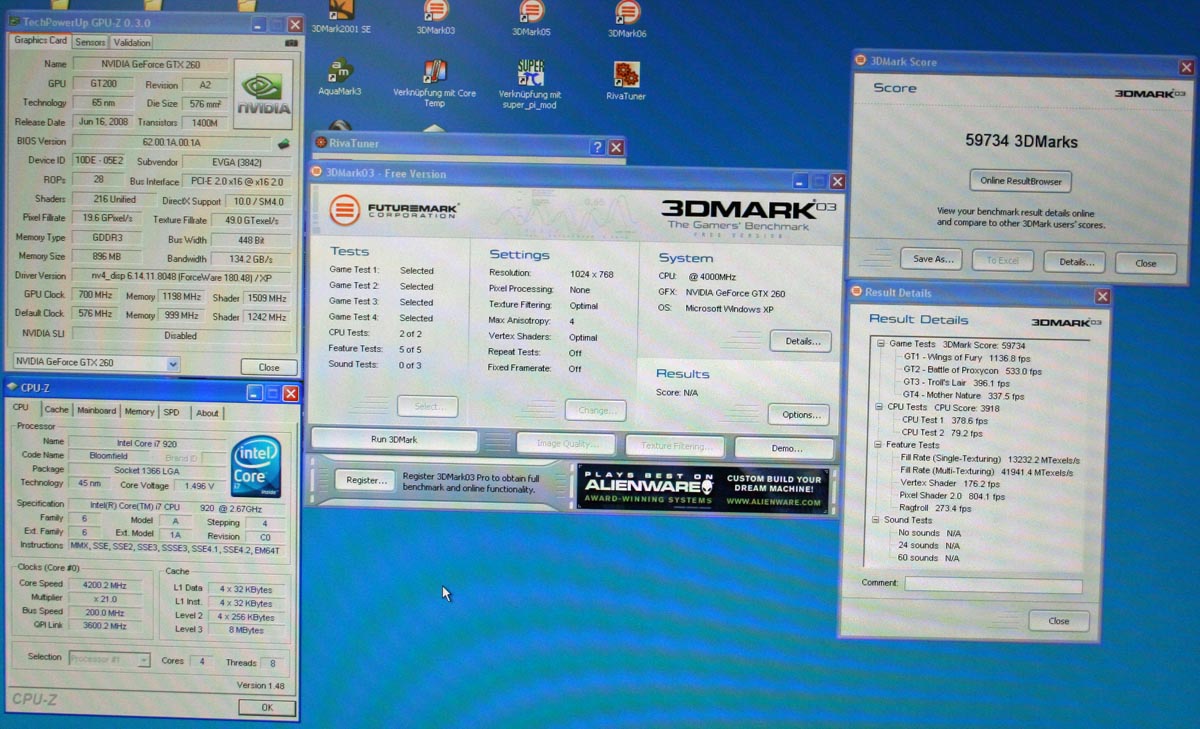The width and height of the screenshot is (1200, 729).
Task: Click the BIOS save chip icon in GPU-Z
Action: click(283, 144)
